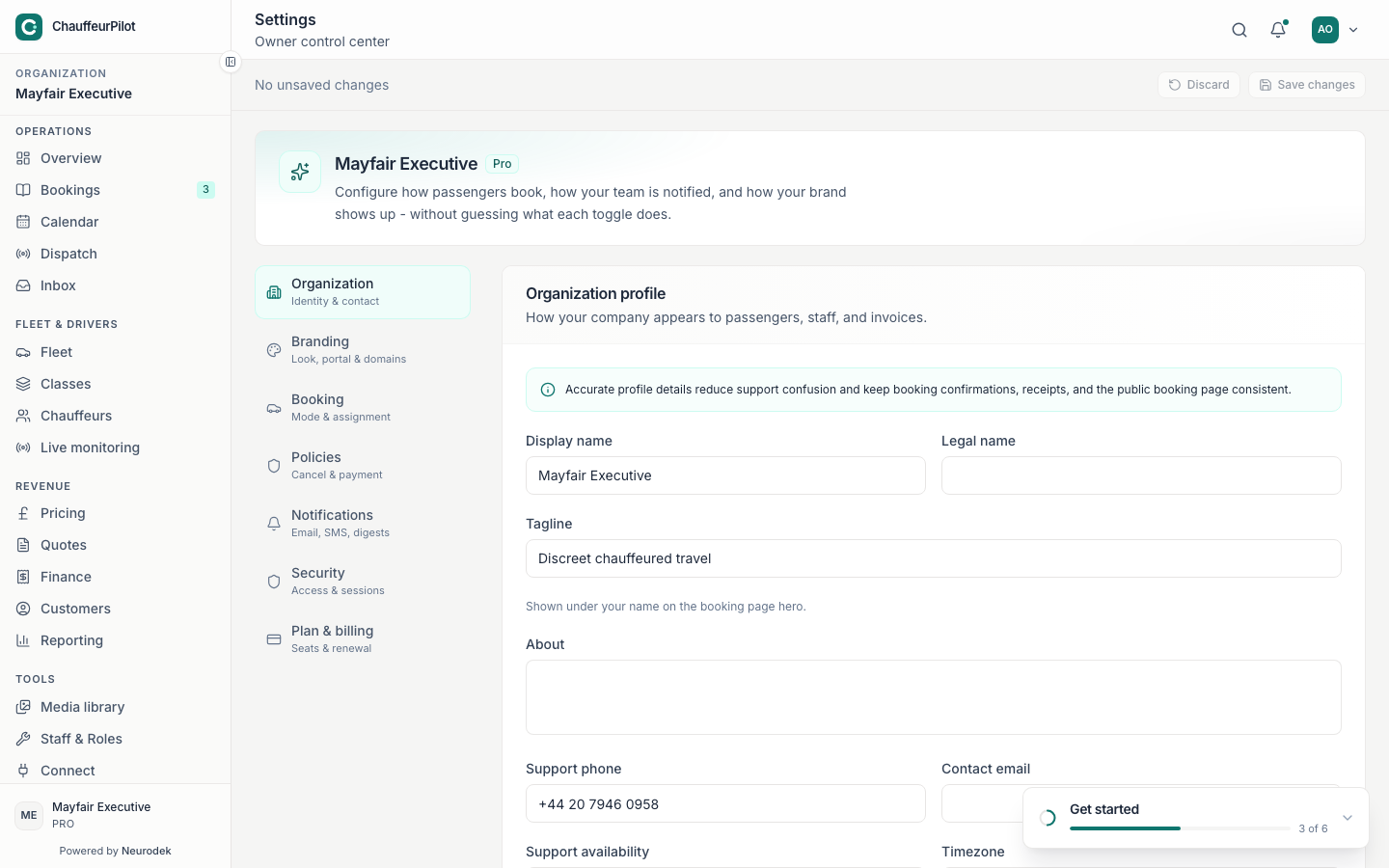Click the Media library images icon
The height and width of the screenshot is (868, 1389).
[x=23, y=707]
